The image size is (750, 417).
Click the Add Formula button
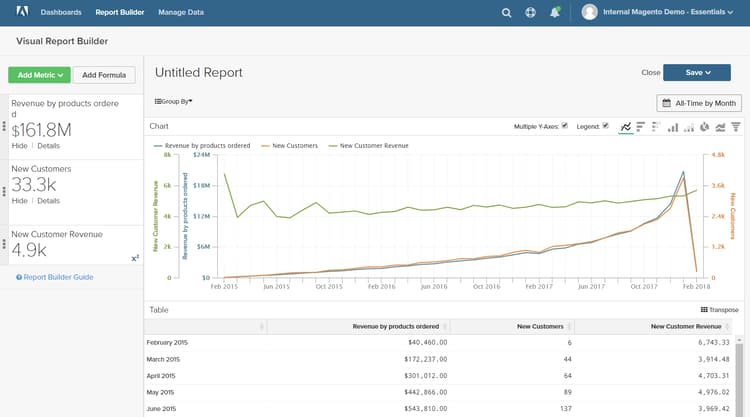104,75
